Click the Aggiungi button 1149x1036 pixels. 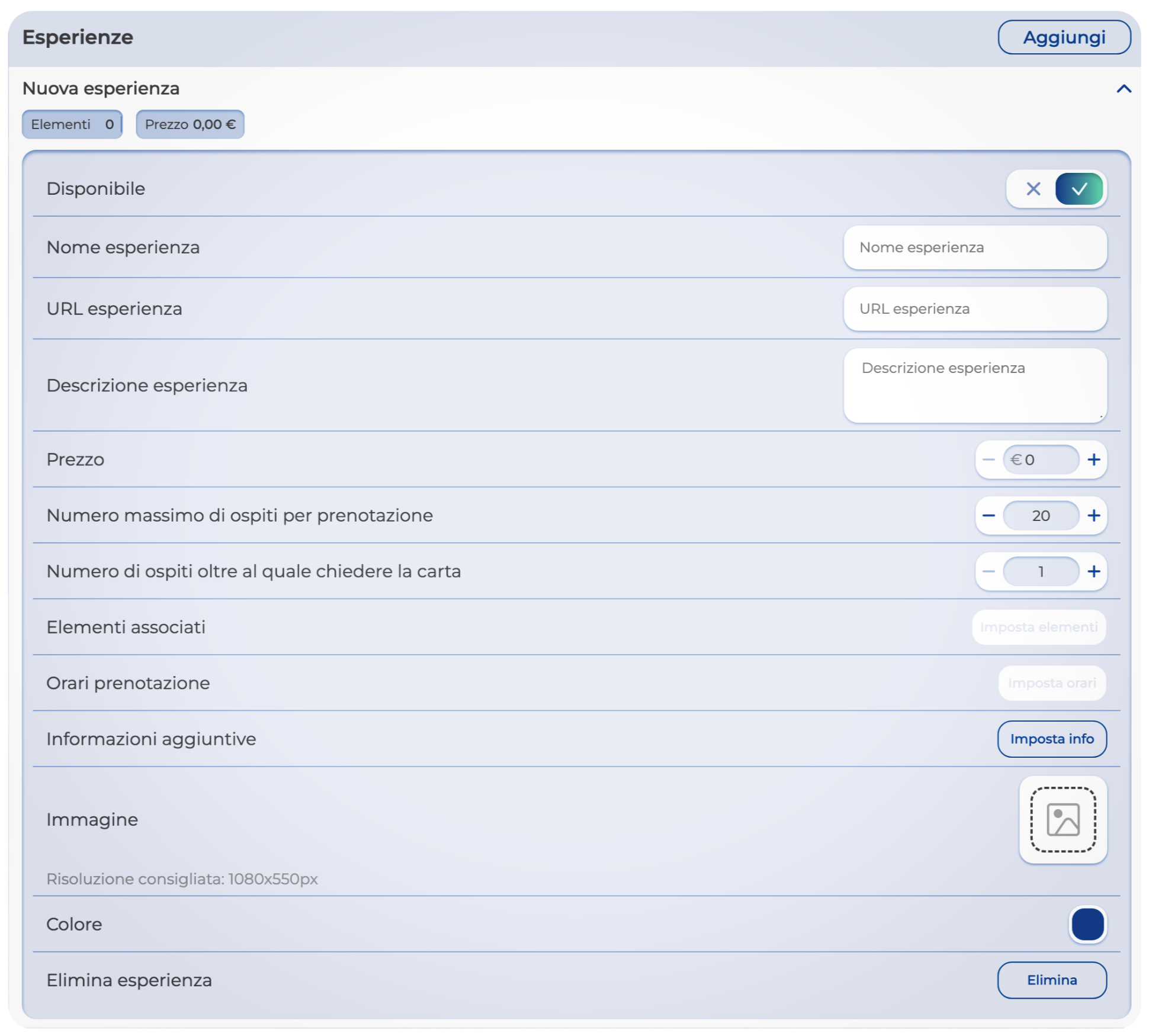coord(1064,37)
